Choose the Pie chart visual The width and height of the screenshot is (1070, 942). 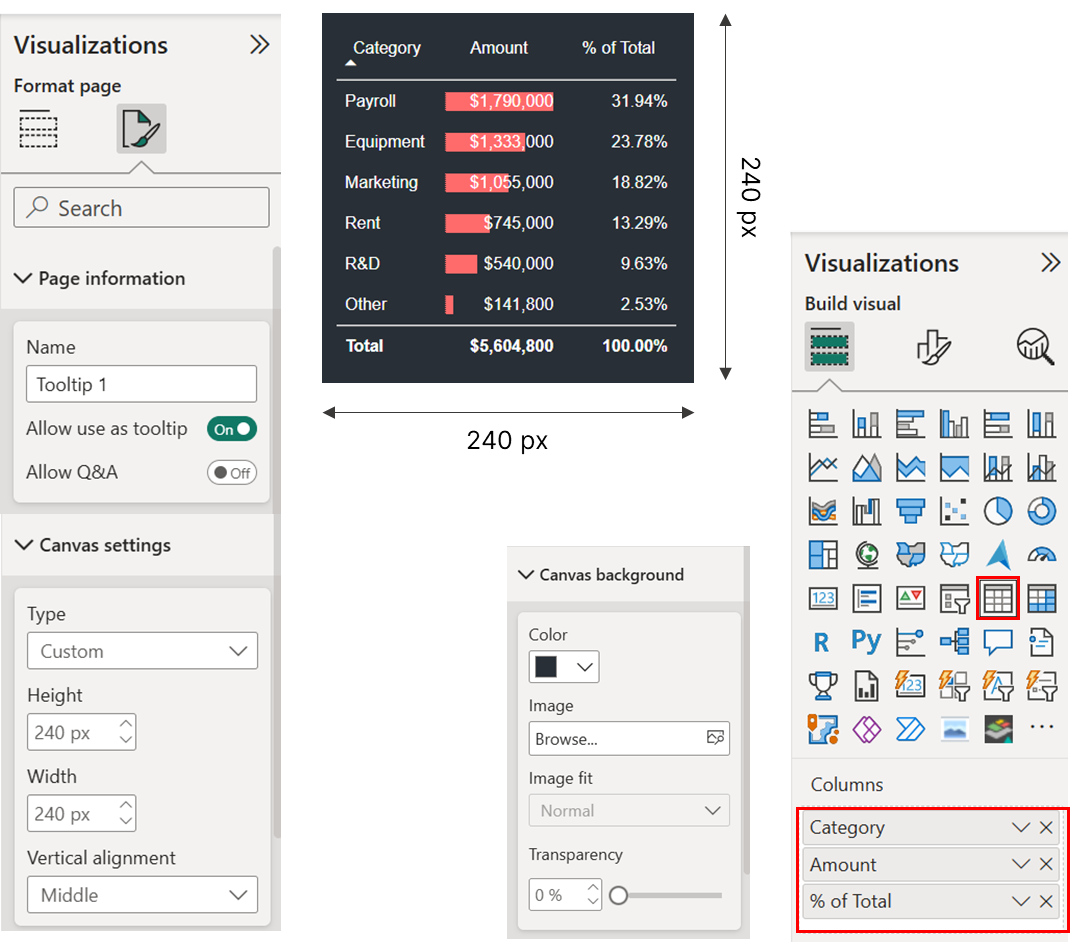click(x=998, y=511)
